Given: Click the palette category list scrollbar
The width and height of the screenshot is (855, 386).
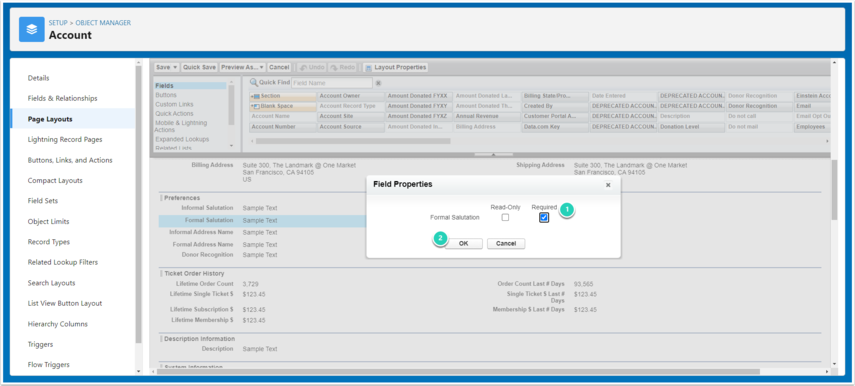Looking at the screenshot, I should tap(231, 105).
